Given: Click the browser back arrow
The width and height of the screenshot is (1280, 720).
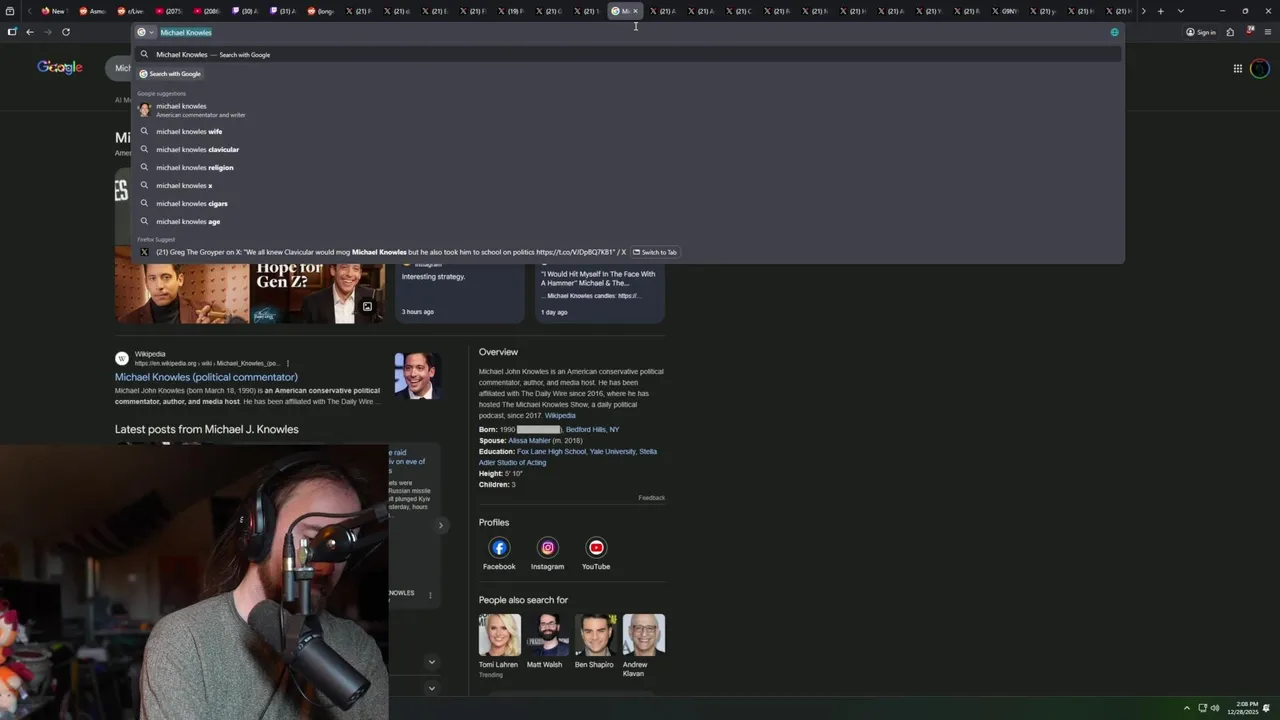Looking at the screenshot, I should (x=30, y=32).
